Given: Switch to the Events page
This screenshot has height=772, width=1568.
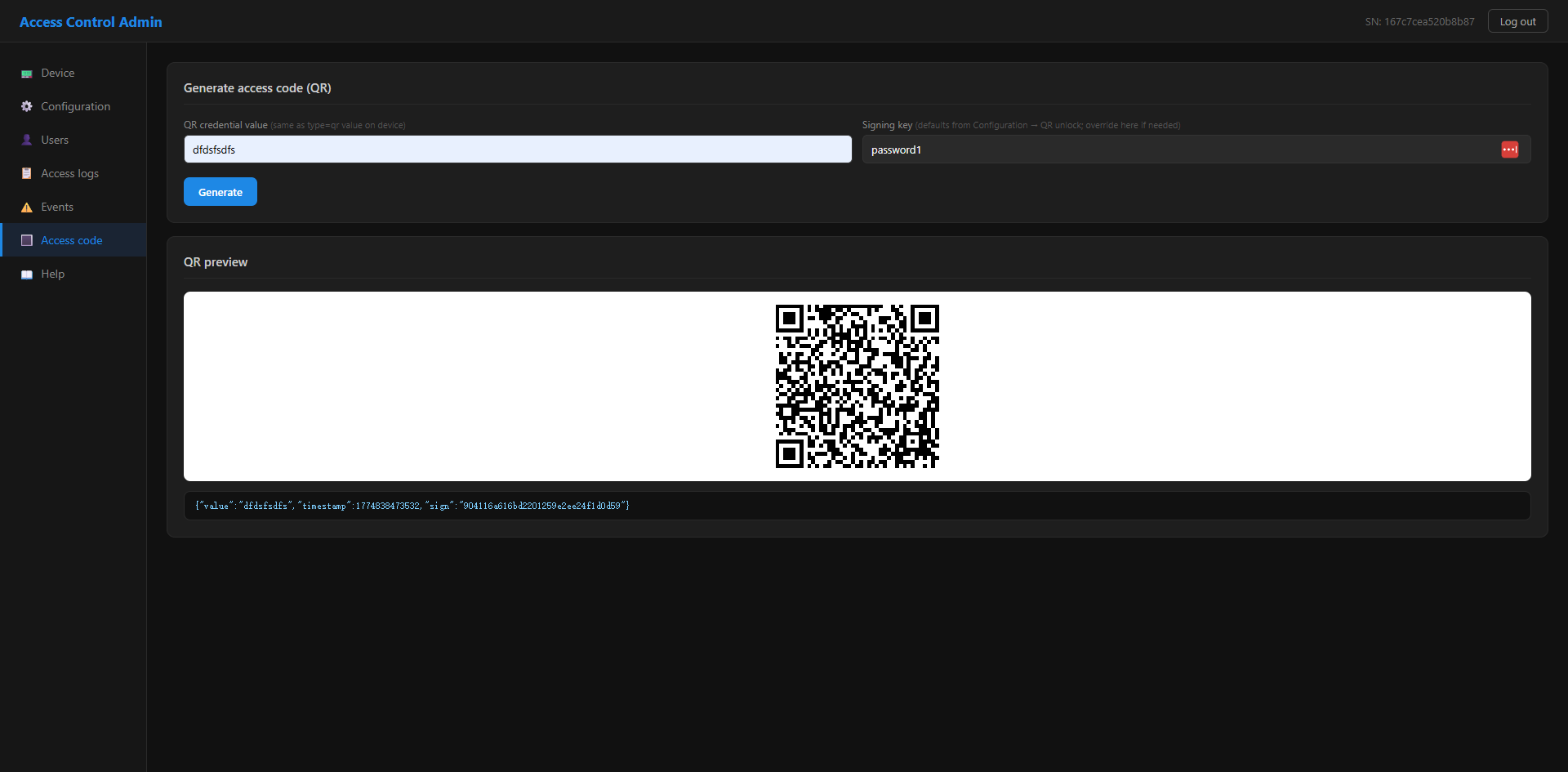Looking at the screenshot, I should coord(57,207).
